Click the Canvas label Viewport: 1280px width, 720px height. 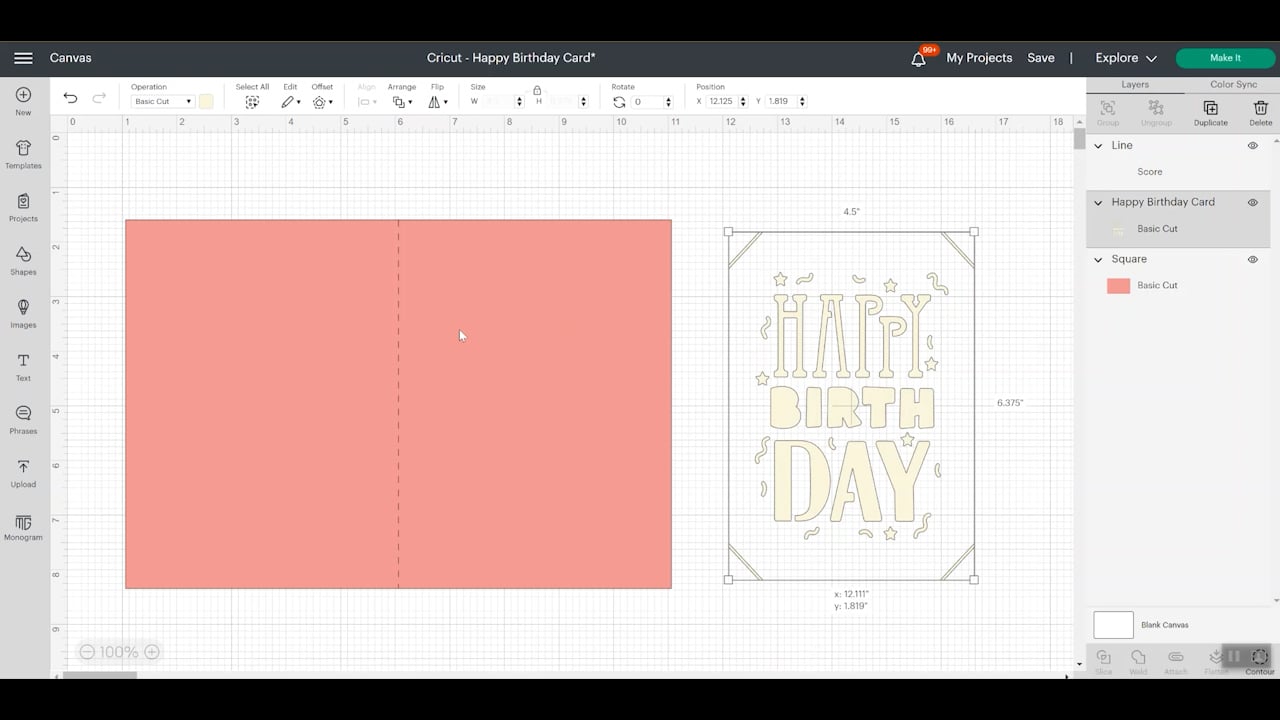pos(71,58)
